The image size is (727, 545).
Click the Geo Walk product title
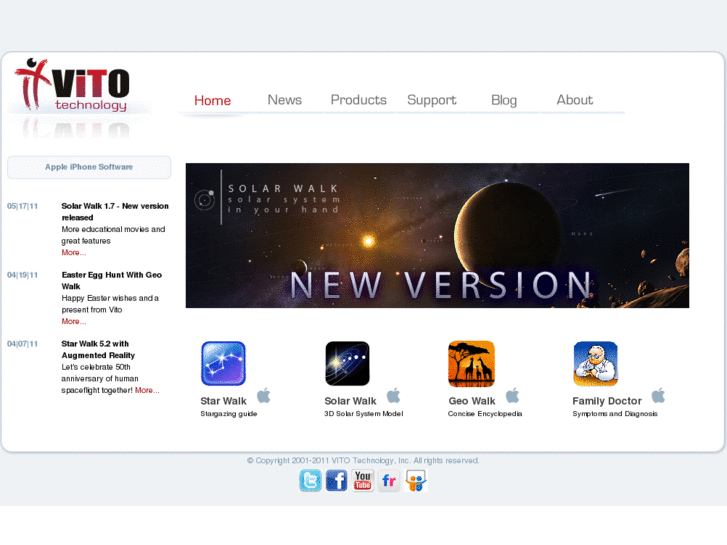coord(472,401)
